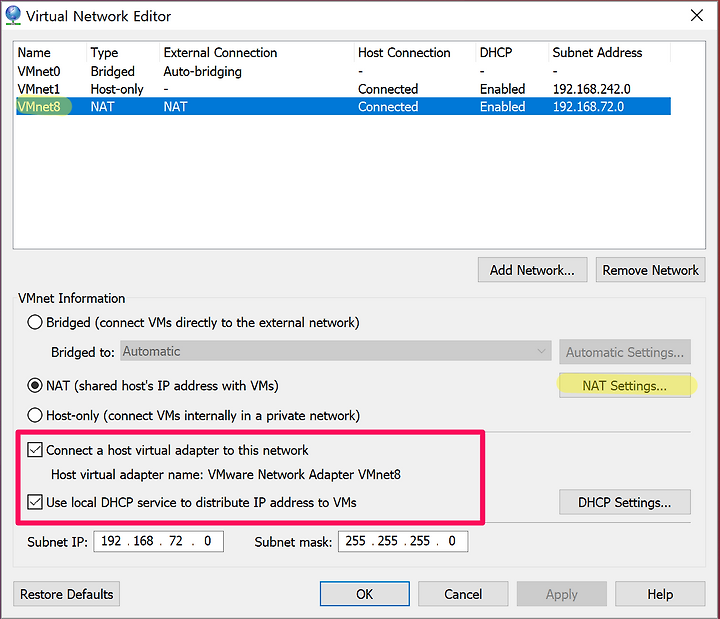Click the Virtual Network Editor globe icon
Image resolution: width=720 pixels, height=619 pixels.
click(13, 15)
